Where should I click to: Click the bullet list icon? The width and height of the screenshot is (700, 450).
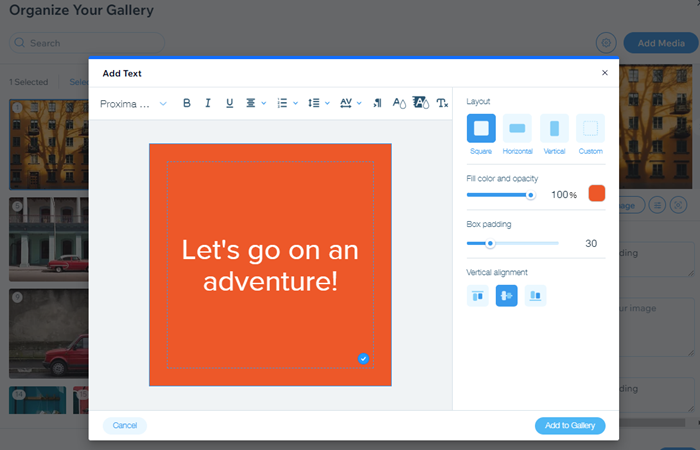coord(282,103)
